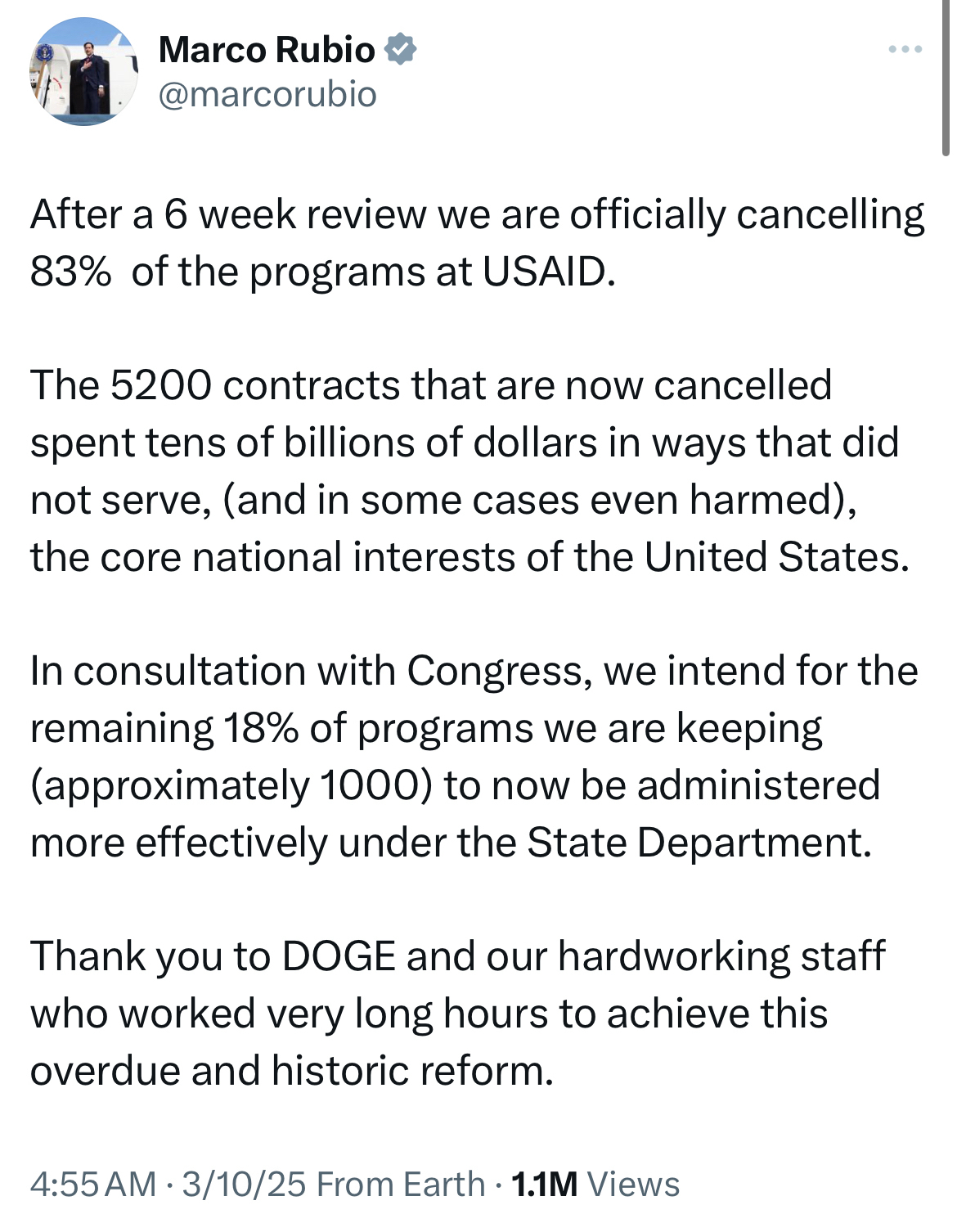Screen dimensions: 957x1232
Task: Click the "83%" figure in the post
Action: click(70, 272)
